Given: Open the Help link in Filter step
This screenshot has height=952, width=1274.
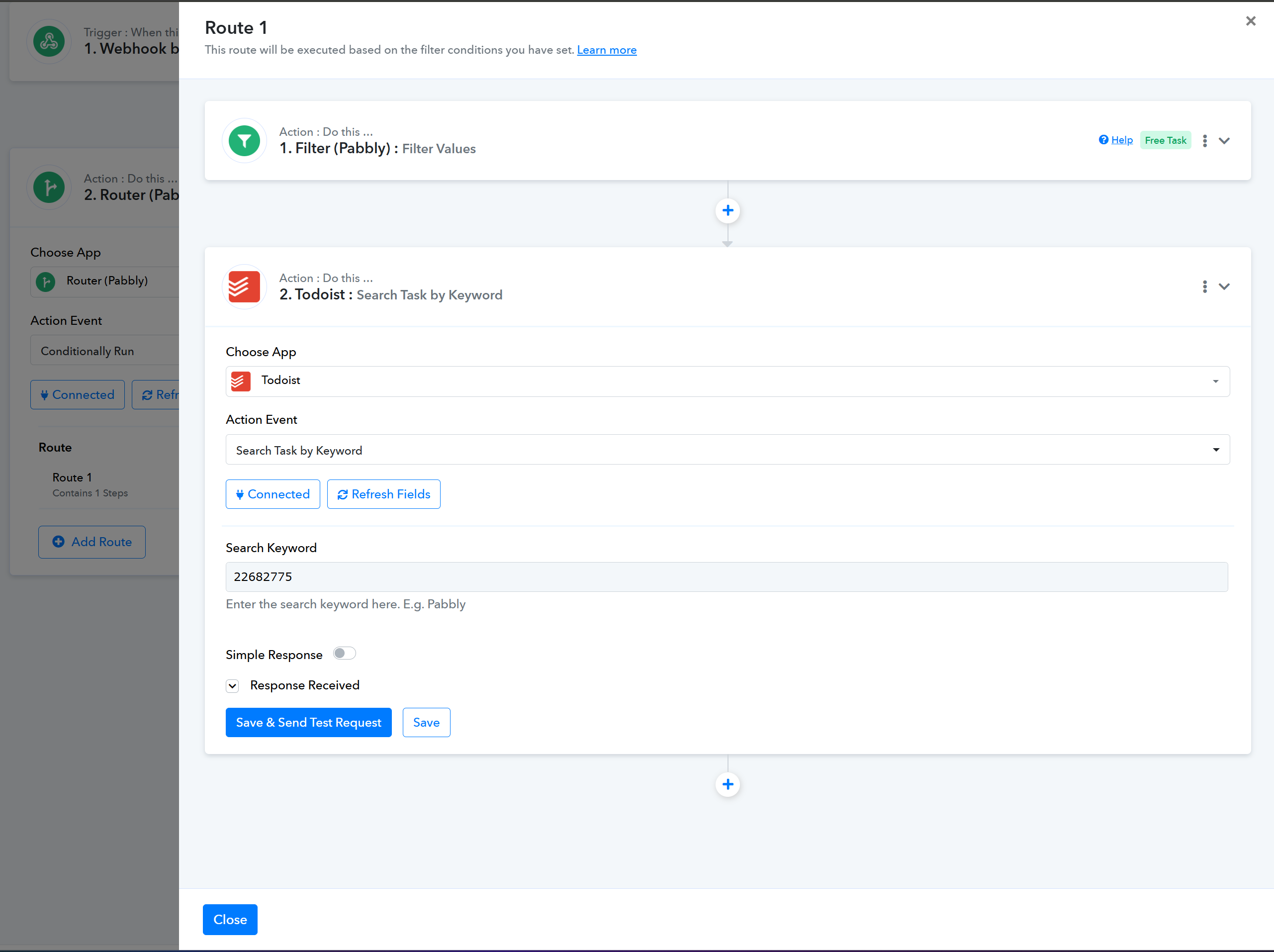Looking at the screenshot, I should 1121,140.
